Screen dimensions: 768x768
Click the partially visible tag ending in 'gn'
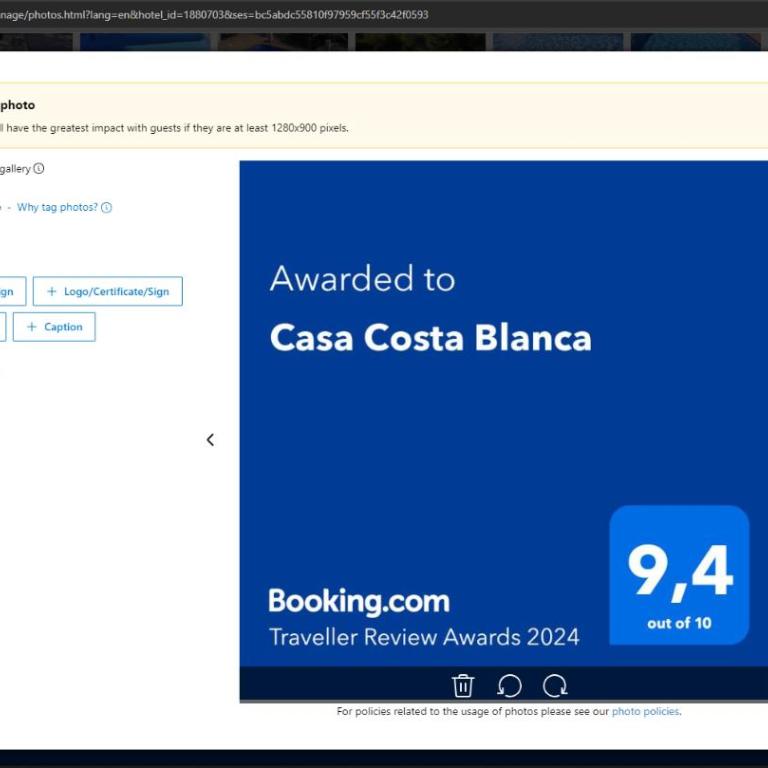coord(13,291)
